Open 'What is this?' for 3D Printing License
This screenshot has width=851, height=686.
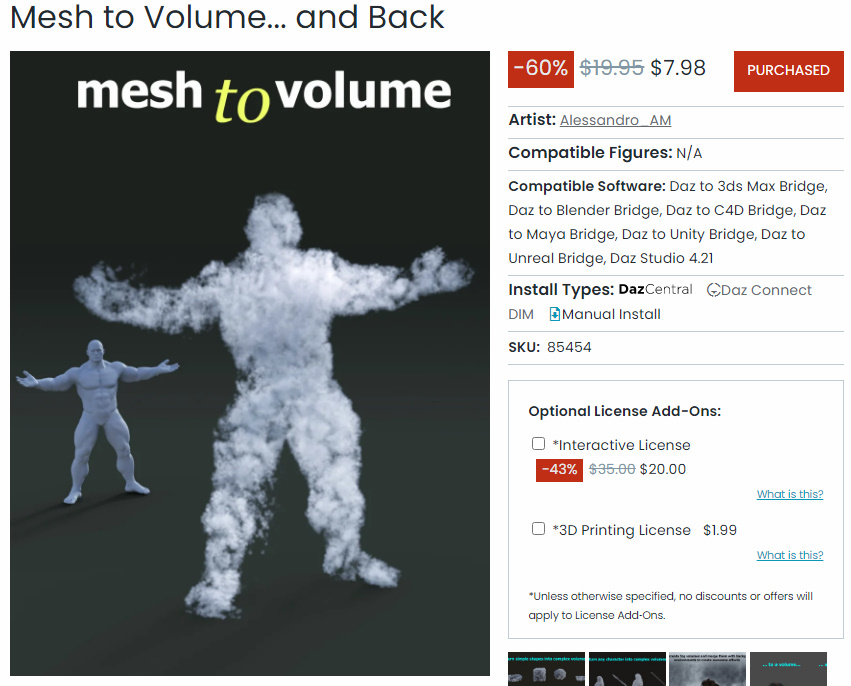[790, 555]
